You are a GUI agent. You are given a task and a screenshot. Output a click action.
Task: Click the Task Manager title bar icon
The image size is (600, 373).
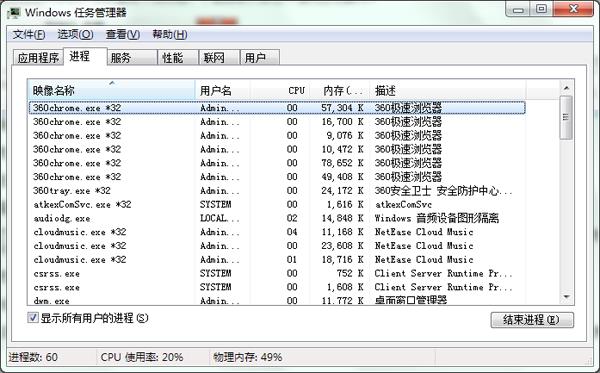tap(14, 13)
